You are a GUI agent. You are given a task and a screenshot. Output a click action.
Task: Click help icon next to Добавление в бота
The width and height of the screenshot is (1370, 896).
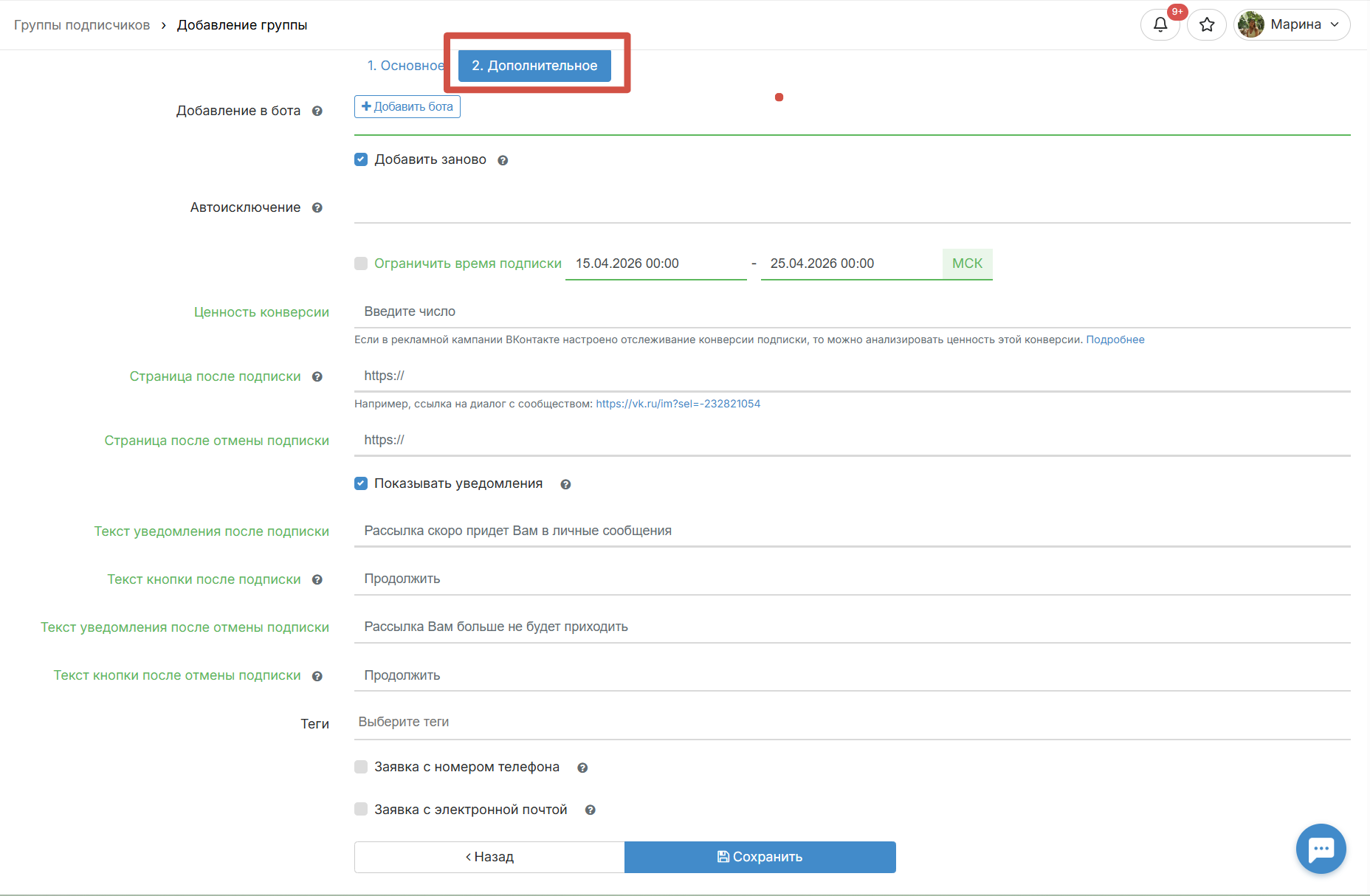click(x=317, y=111)
